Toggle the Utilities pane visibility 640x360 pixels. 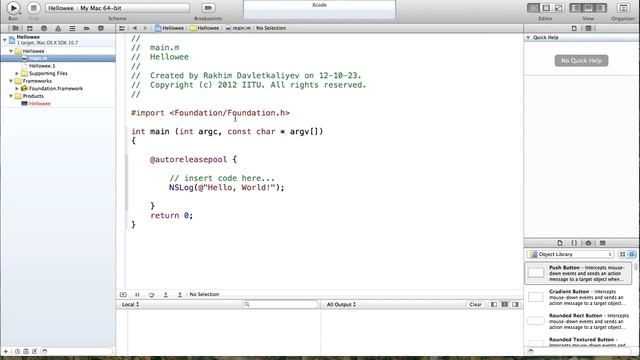point(601,8)
